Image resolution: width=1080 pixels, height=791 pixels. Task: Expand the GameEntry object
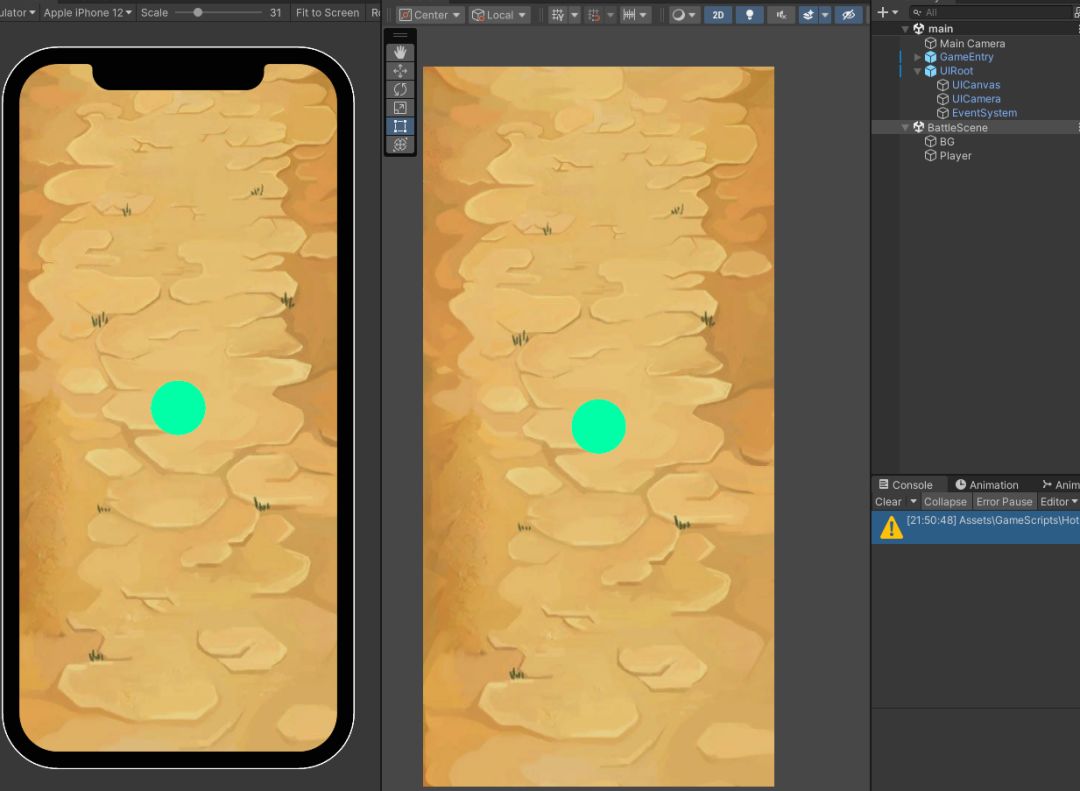pyautogui.click(x=917, y=57)
